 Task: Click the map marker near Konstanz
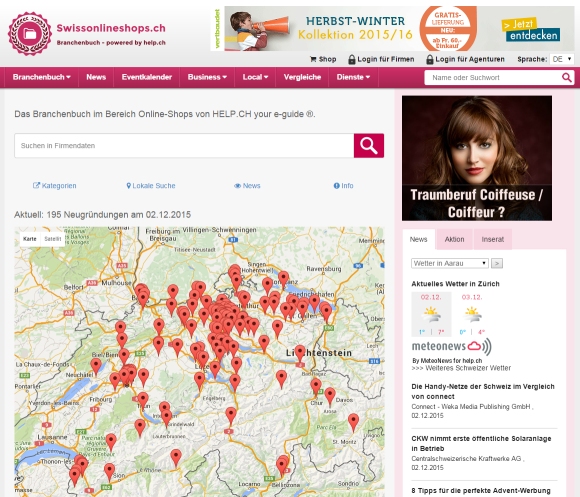point(283,280)
